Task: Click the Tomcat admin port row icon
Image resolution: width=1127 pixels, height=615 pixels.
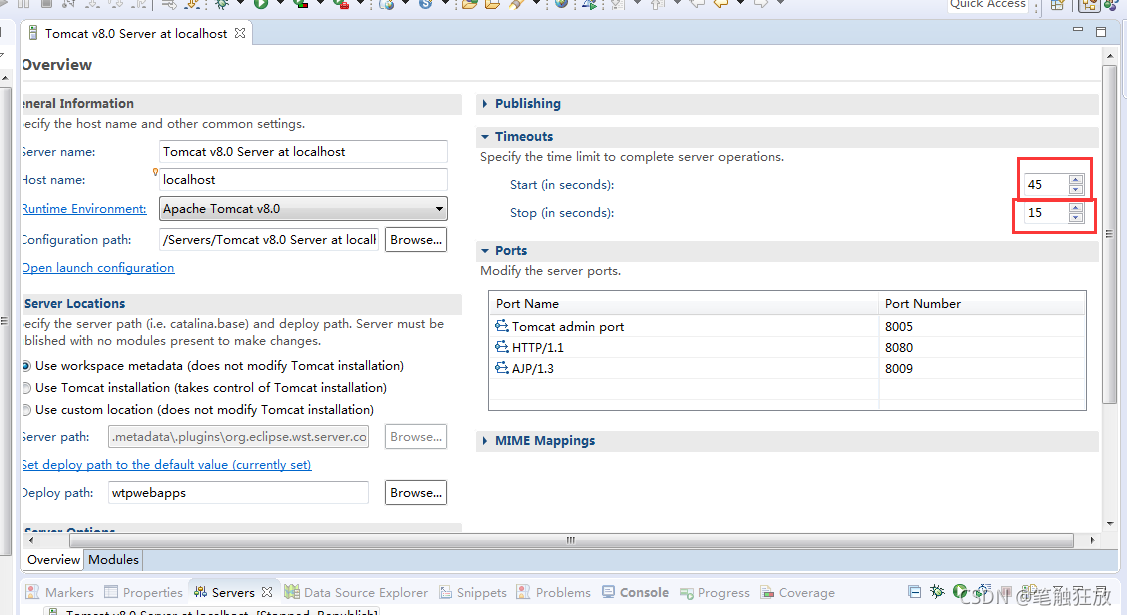Action: (502, 326)
